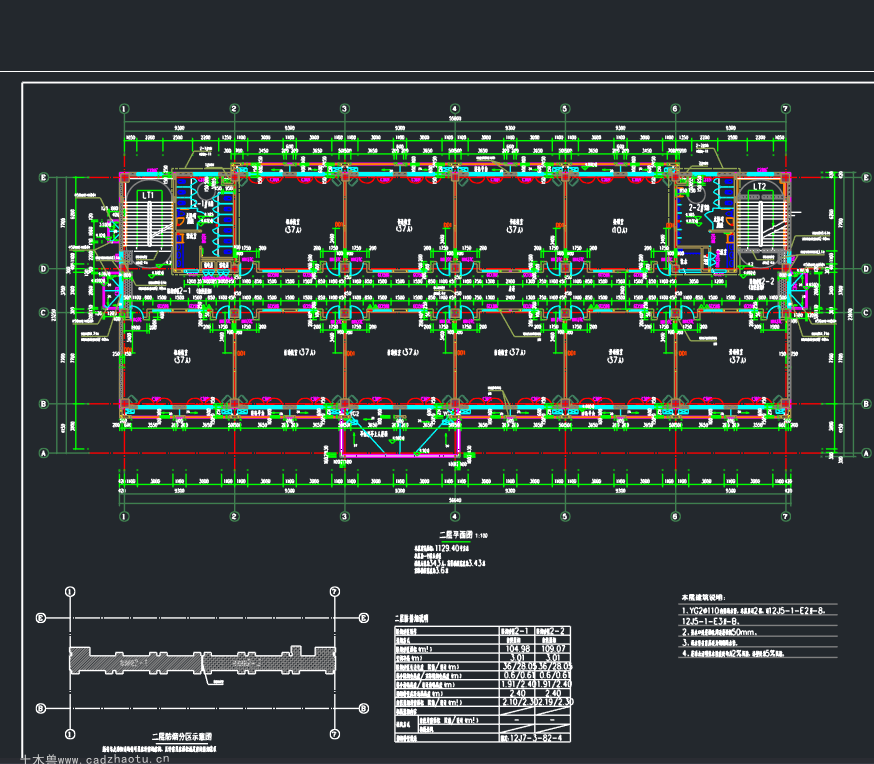Image resolution: width=874 pixels, height=764 pixels.
Task: Click note 2 mentioning 50mm
Action: (x=720, y=632)
